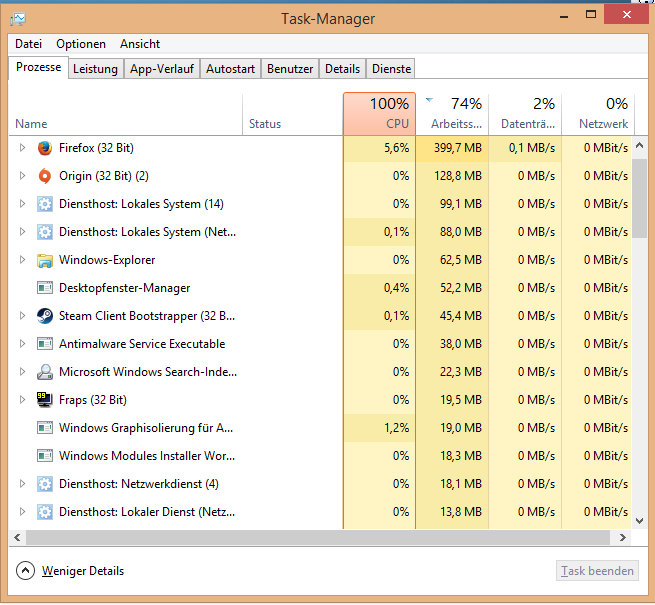
Task: Click Firefox disk value 0,1 MB/s
Action: pyautogui.click(x=532, y=148)
